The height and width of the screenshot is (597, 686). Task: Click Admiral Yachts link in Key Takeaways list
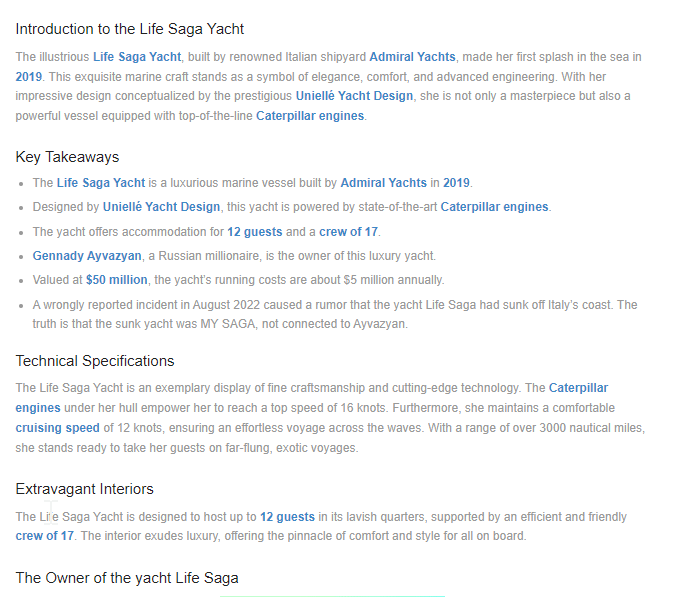[383, 183]
